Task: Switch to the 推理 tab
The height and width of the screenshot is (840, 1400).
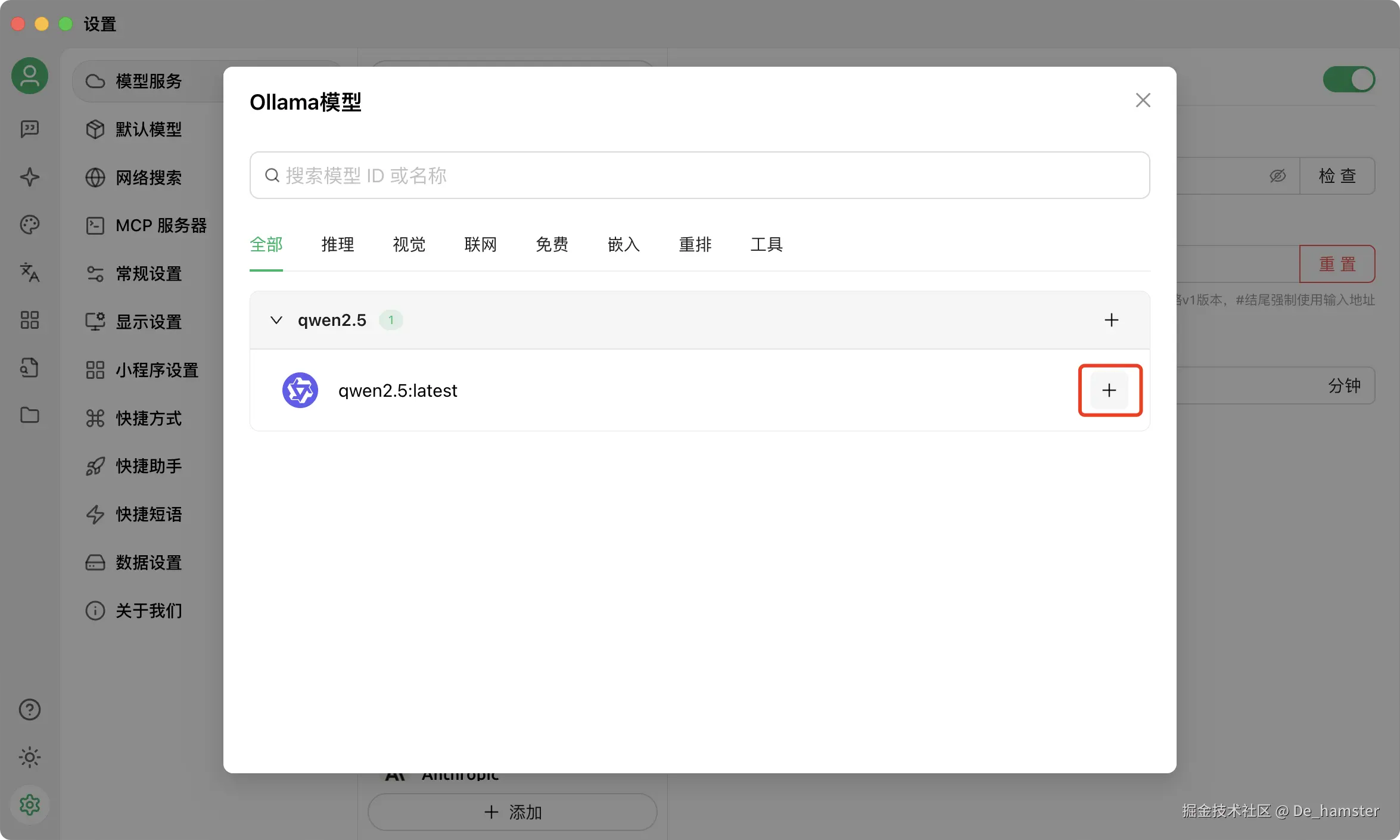Action: coord(337,244)
